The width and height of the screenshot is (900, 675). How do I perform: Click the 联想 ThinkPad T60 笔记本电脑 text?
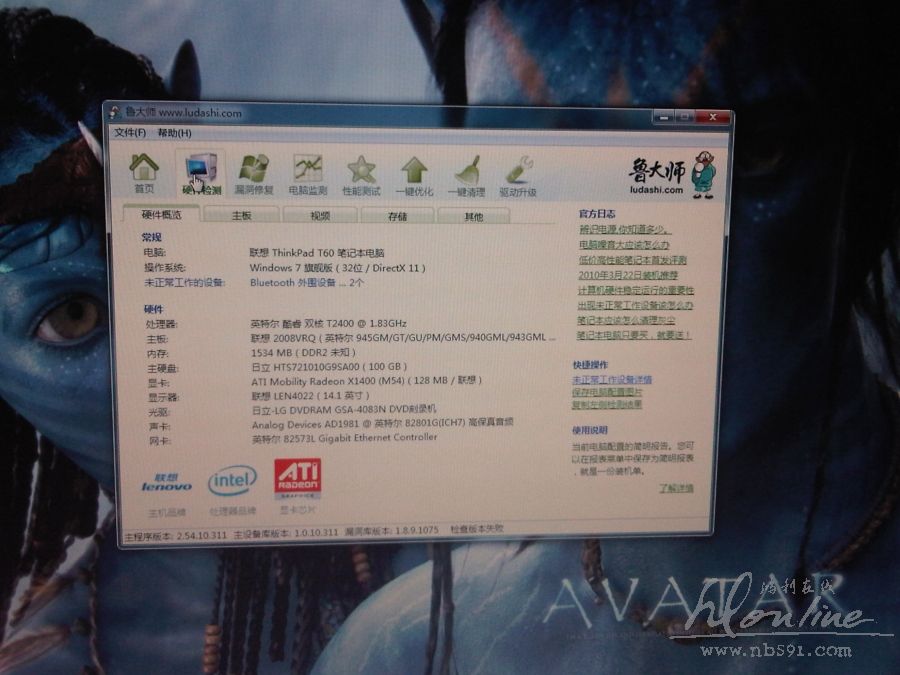[317, 253]
